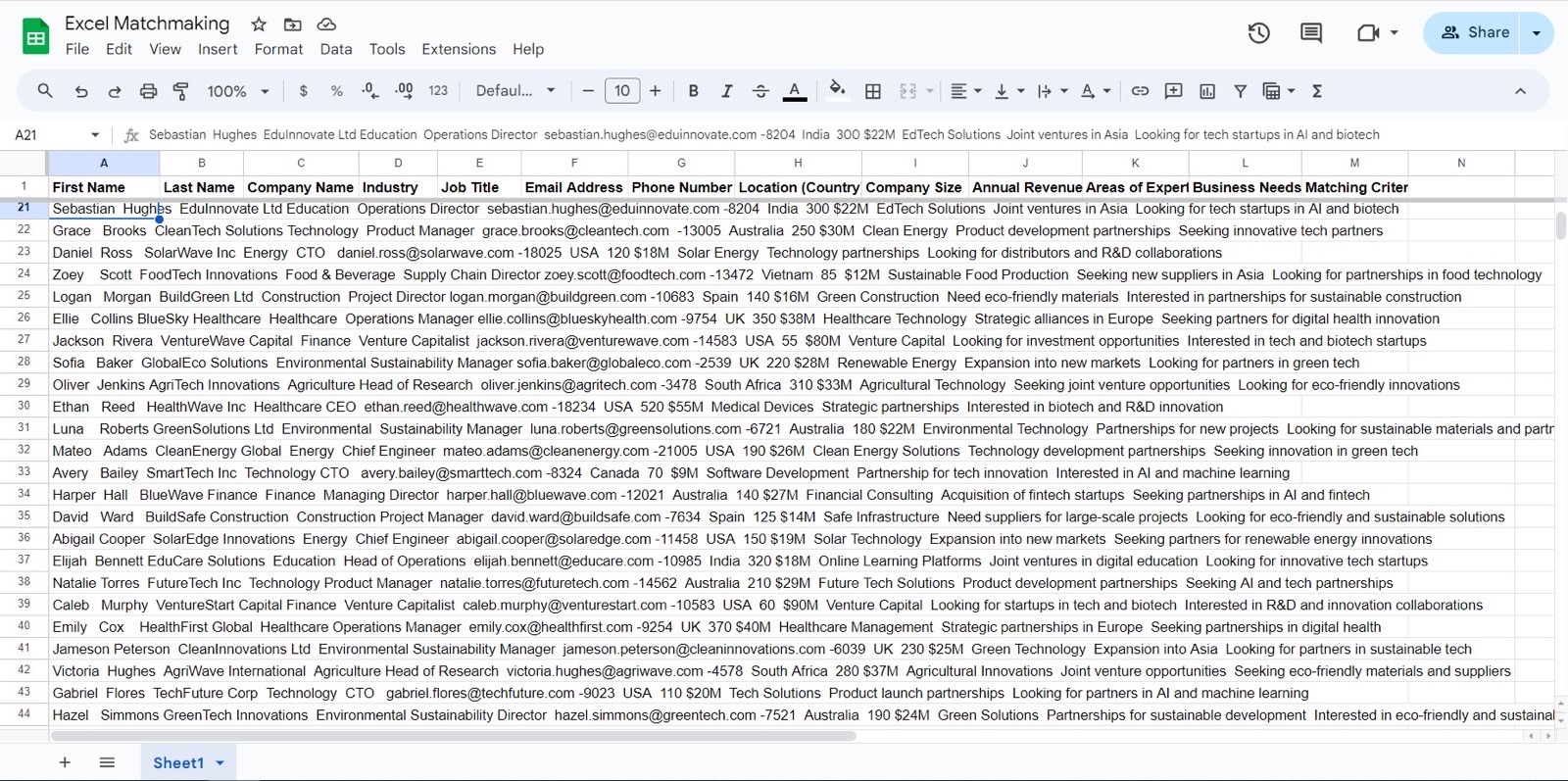Open table views dropdown
The image size is (1568, 781).
point(1279,91)
